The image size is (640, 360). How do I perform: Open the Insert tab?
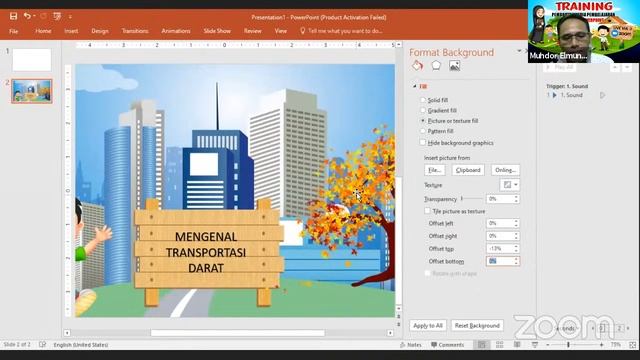(71, 31)
